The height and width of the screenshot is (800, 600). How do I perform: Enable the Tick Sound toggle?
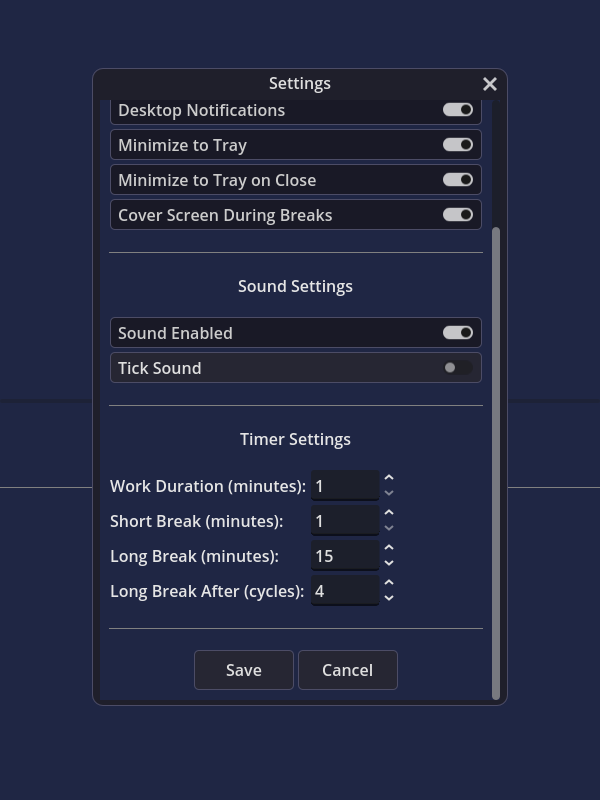click(x=458, y=368)
